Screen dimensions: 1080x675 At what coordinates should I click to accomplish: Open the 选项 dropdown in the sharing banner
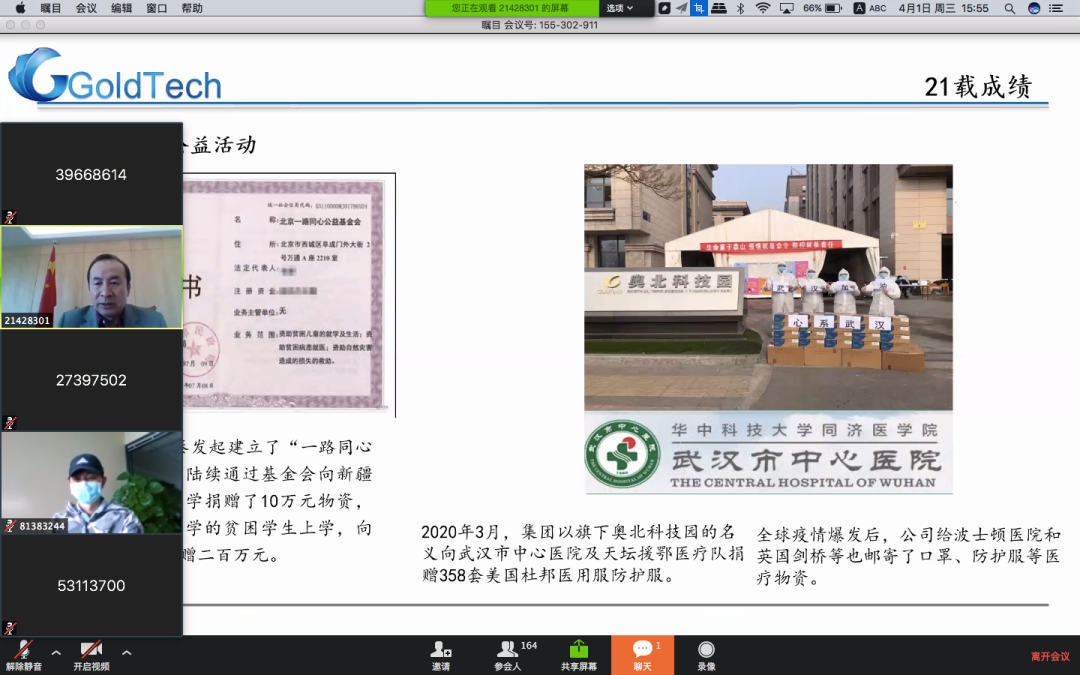[620, 8]
